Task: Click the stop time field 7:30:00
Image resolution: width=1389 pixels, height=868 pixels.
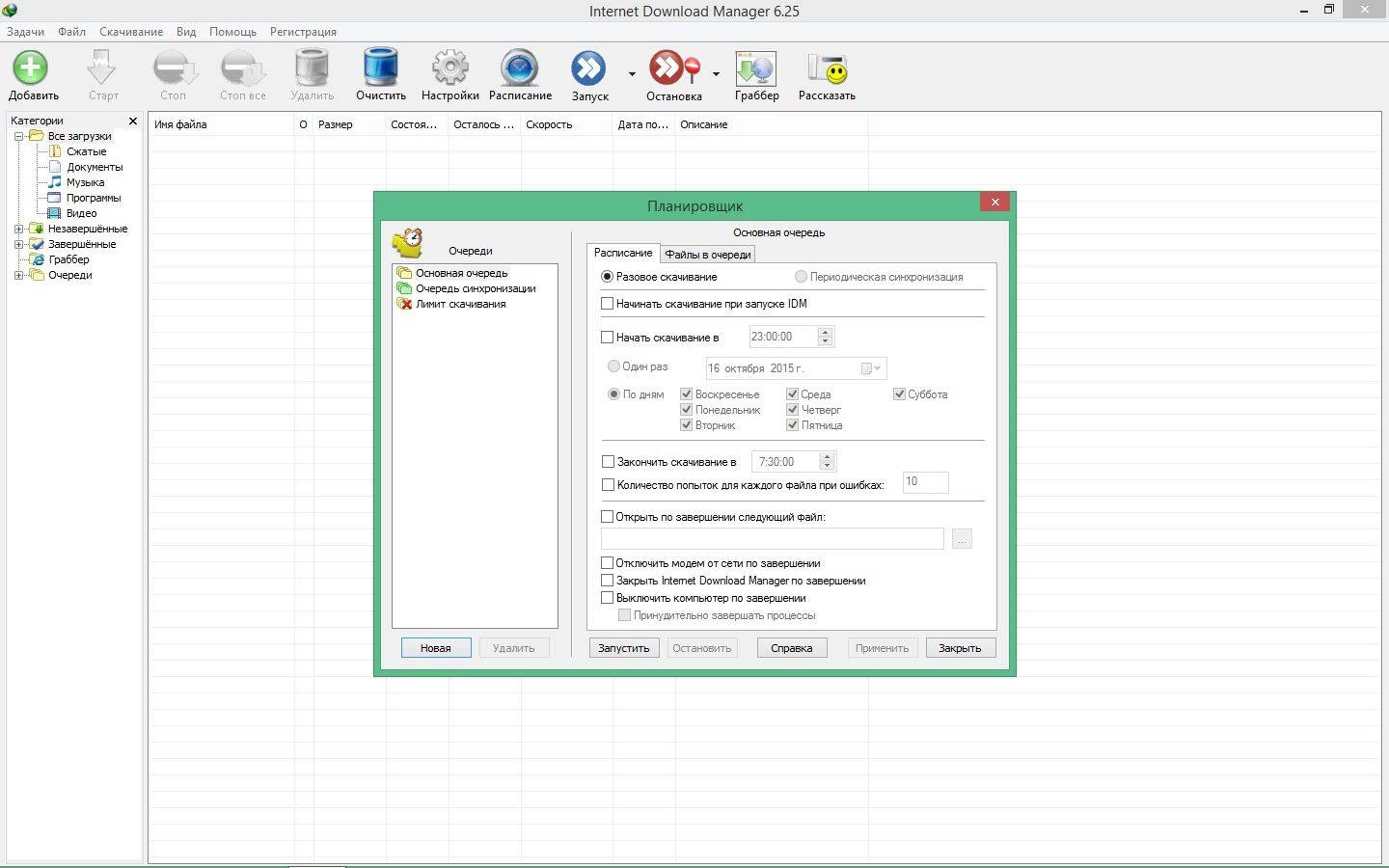Action: (x=786, y=462)
